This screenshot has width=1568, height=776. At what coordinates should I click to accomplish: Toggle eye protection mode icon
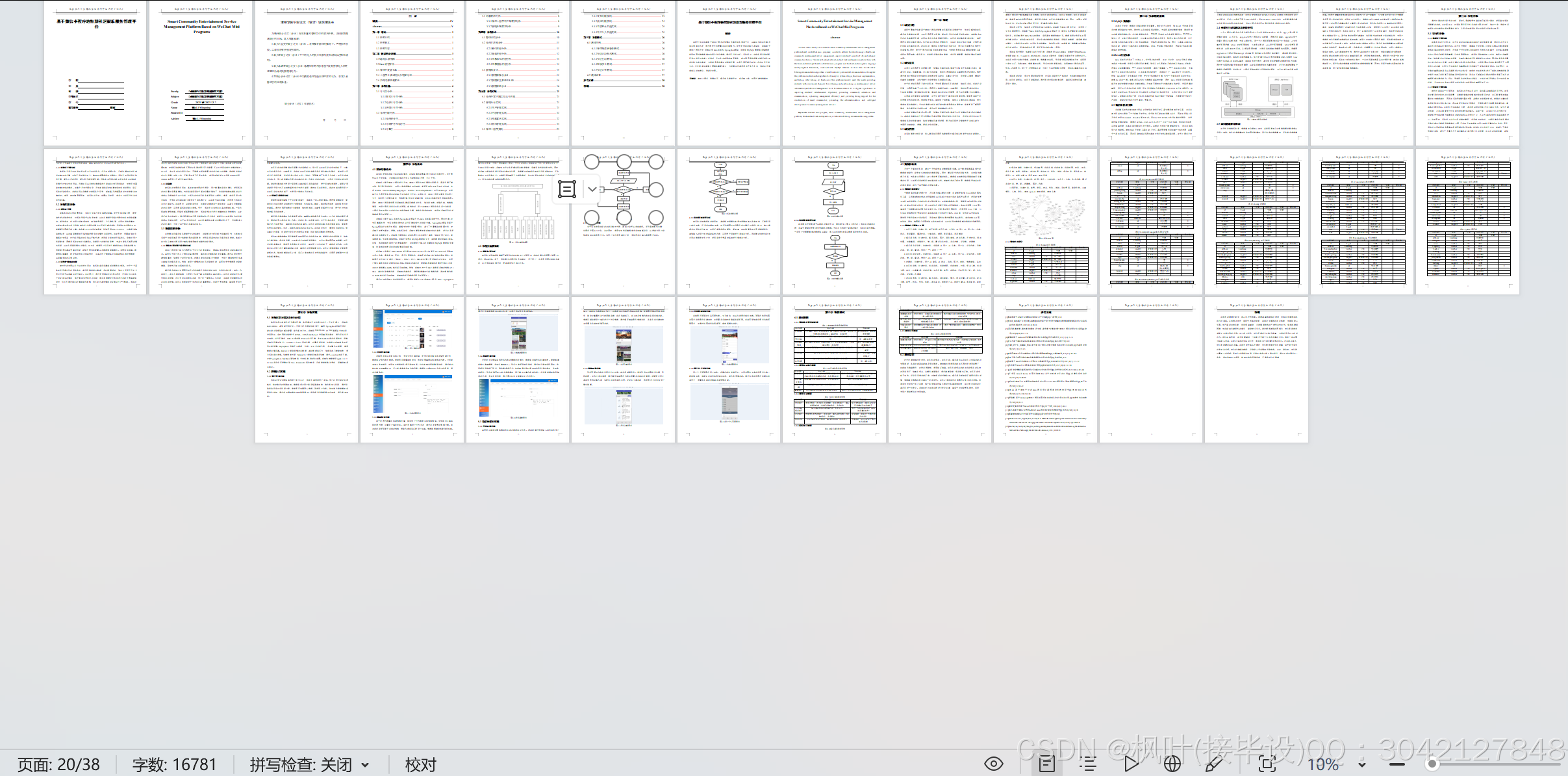(994, 764)
